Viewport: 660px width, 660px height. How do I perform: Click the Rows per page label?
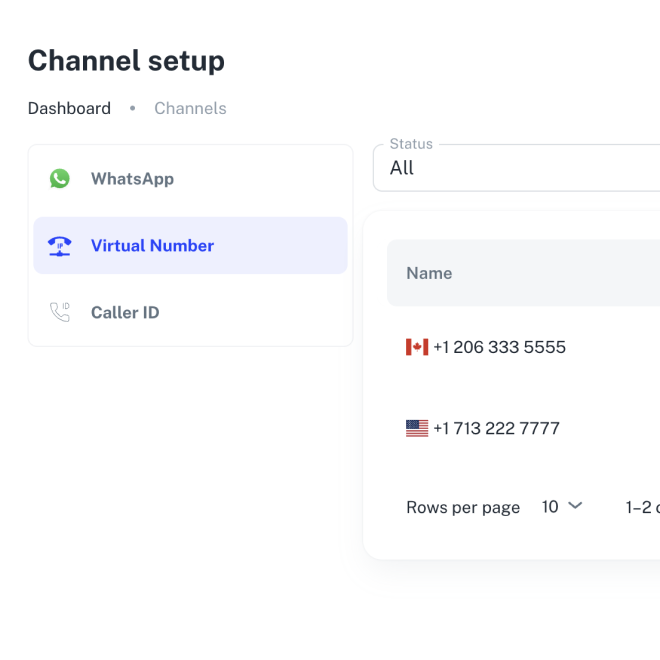point(463,508)
